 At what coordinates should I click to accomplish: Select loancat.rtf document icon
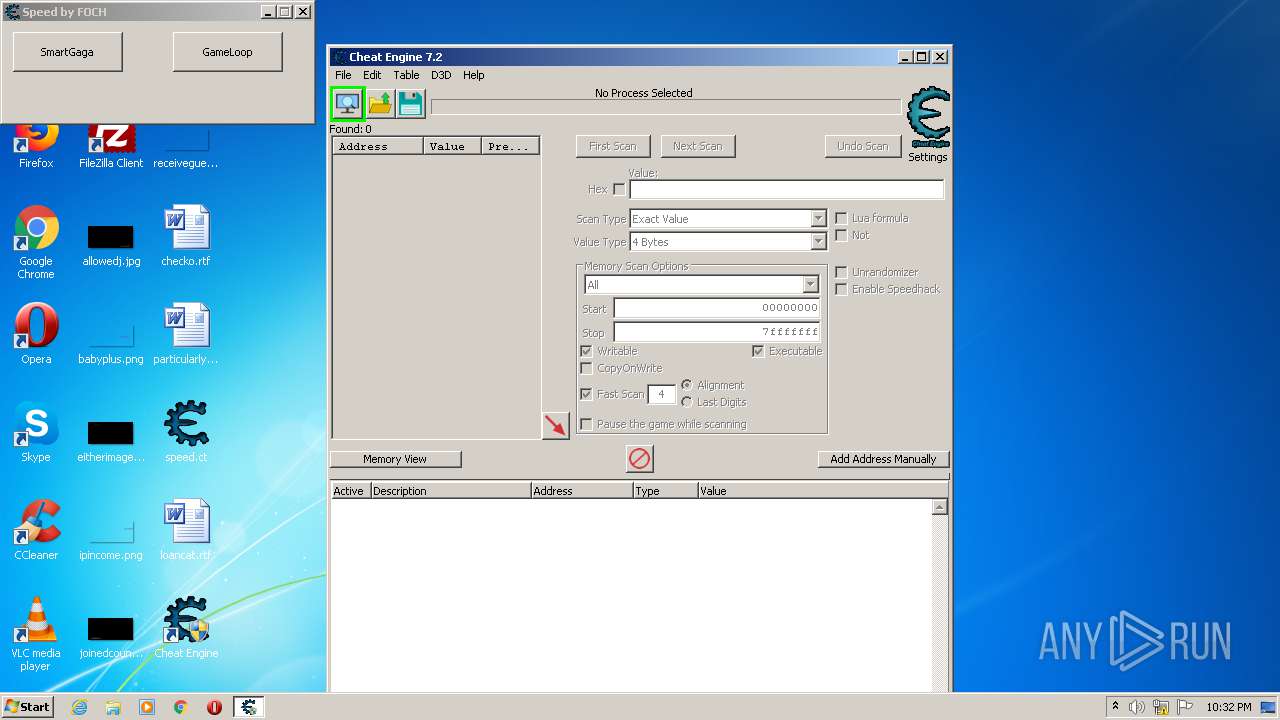186,530
